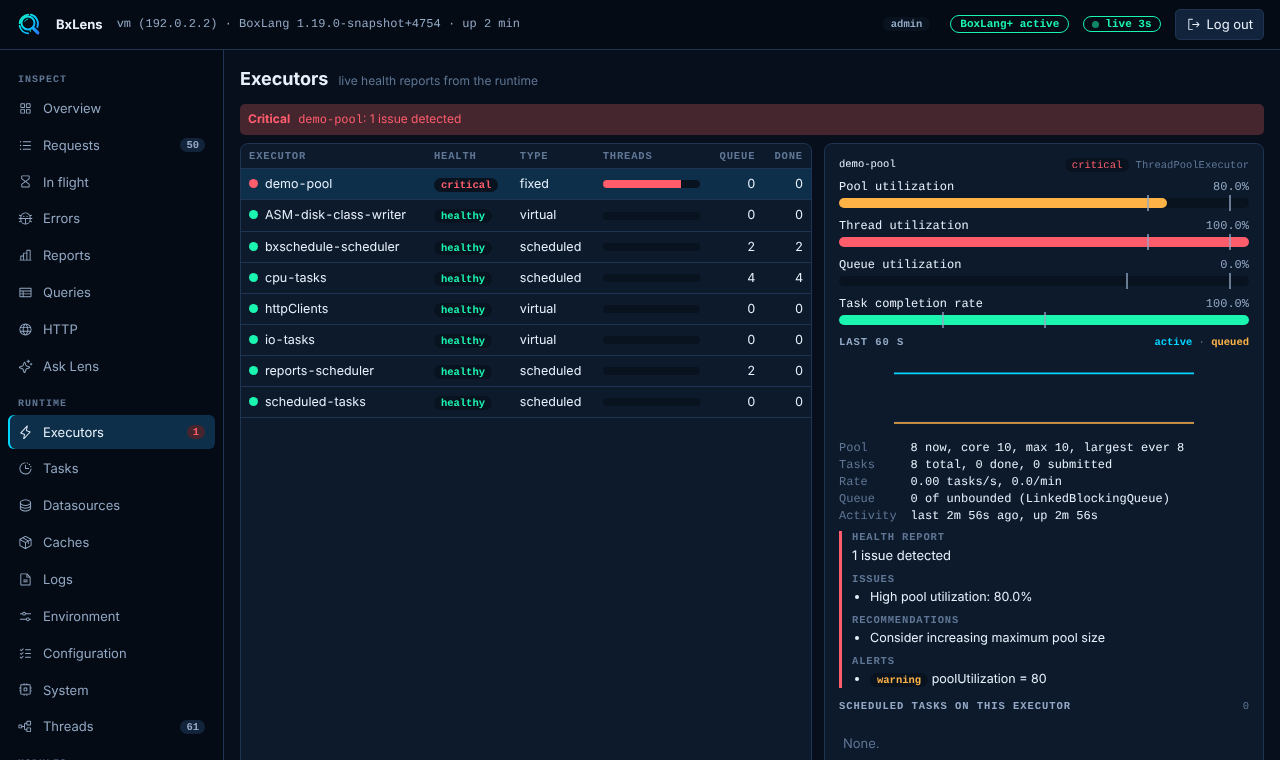1280x760 pixels.
Task: Open Overview via its grid icon
Action: click(25, 108)
